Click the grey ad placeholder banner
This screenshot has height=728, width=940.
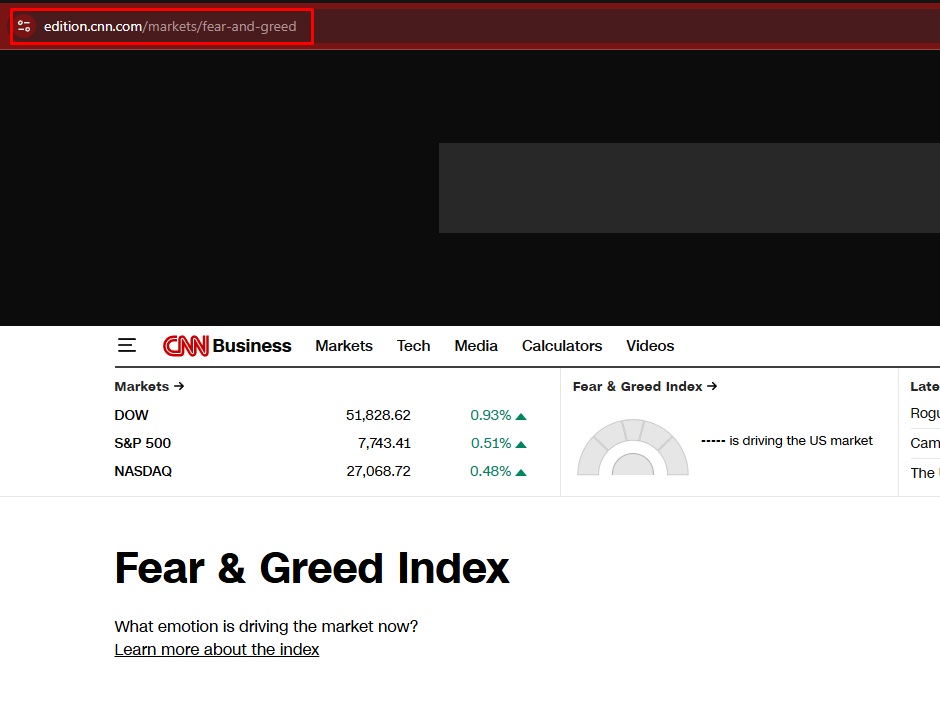point(689,188)
